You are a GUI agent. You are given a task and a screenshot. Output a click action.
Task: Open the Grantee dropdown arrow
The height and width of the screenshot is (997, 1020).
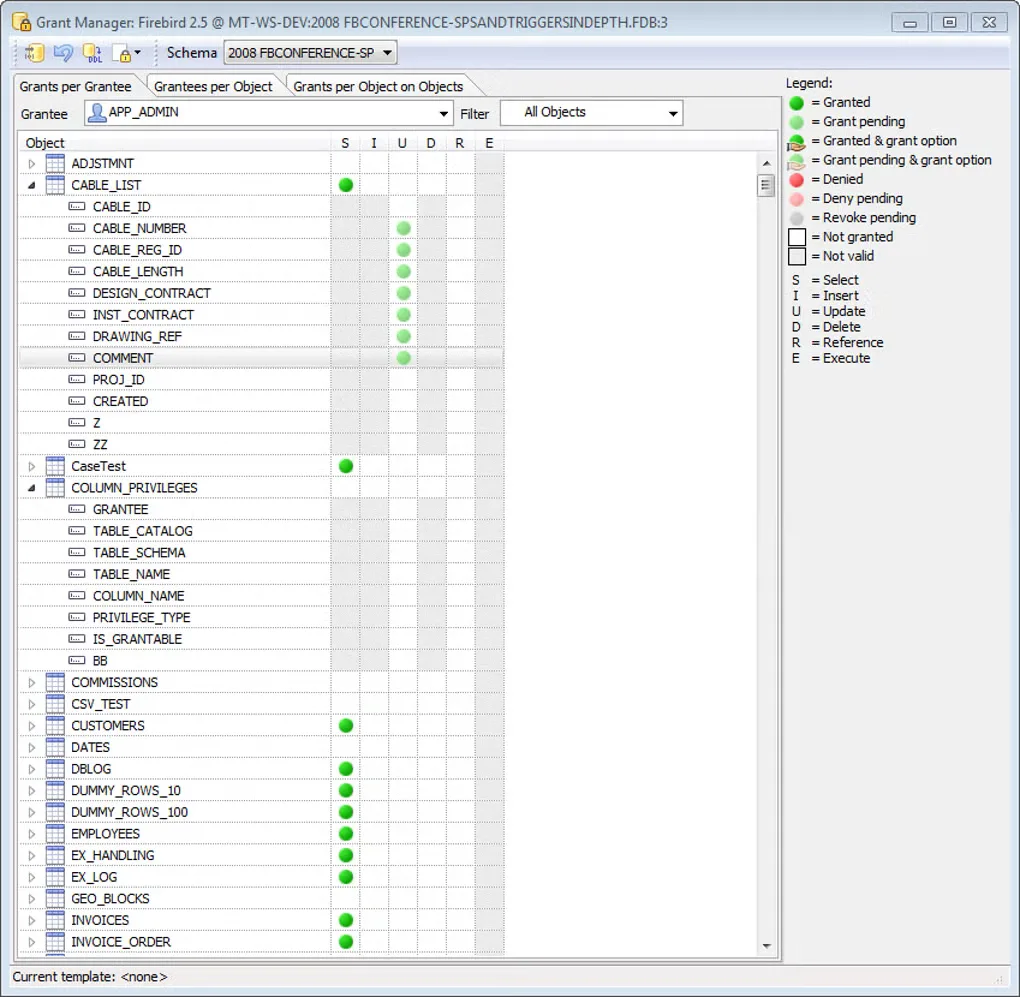pos(444,113)
